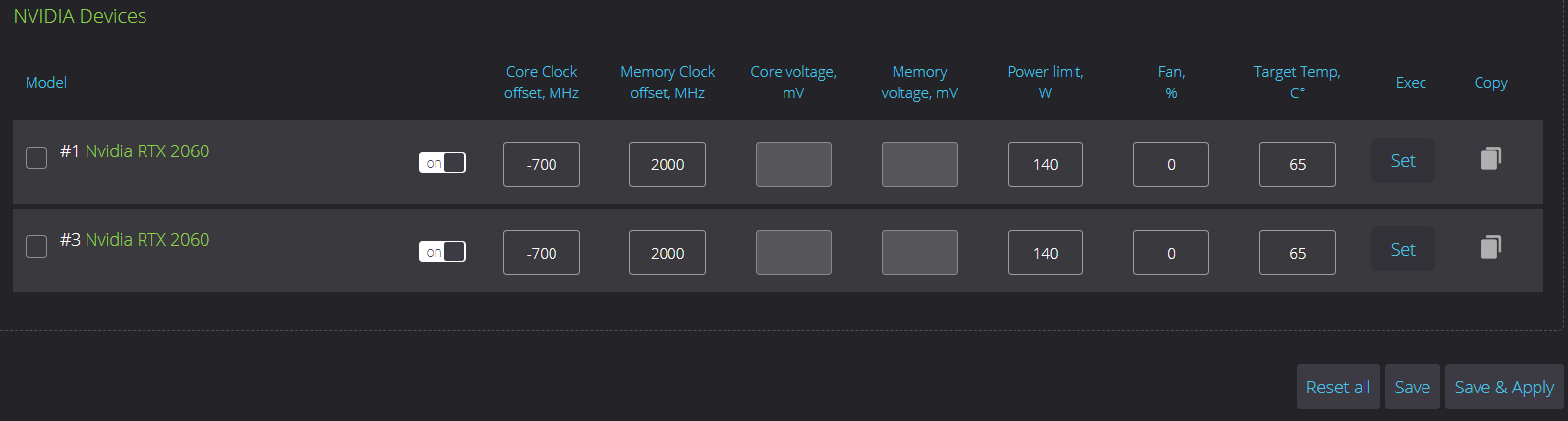This screenshot has height=421, width=1568.
Task: Tick the checkbox next to #3 Nvidia RTX 2060
Action: tap(36, 246)
